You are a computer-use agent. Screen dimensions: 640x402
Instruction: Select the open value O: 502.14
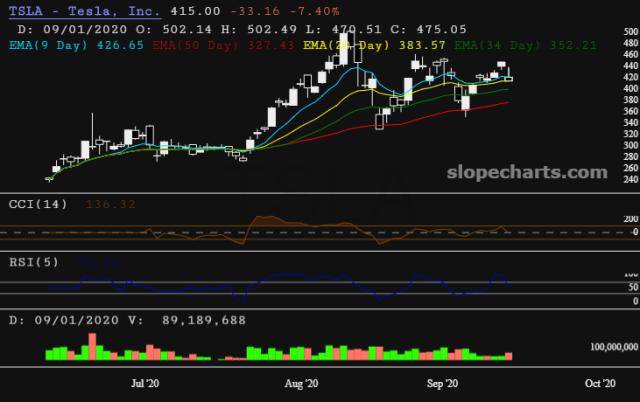(174, 29)
